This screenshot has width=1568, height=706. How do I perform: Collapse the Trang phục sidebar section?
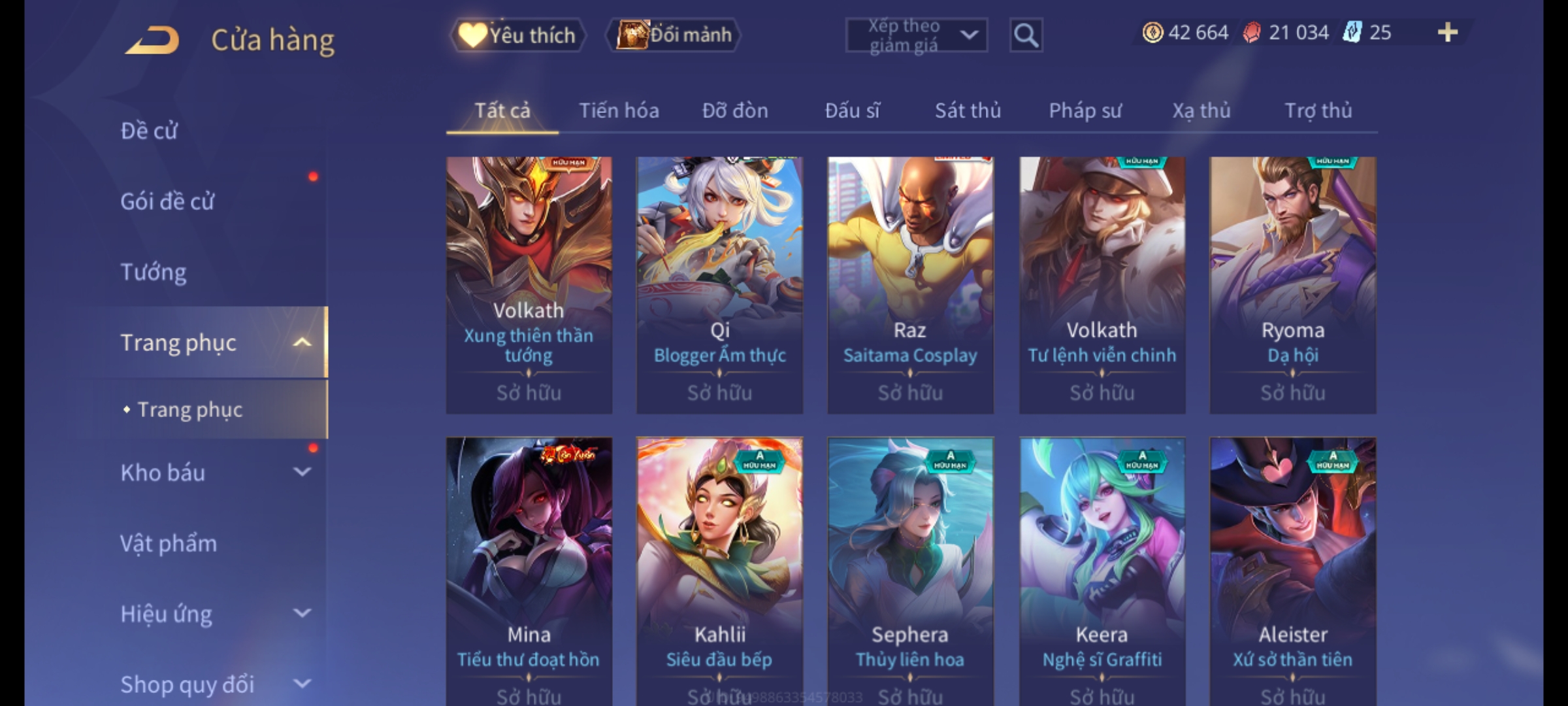pyautogui.click(x=301, y=343)
